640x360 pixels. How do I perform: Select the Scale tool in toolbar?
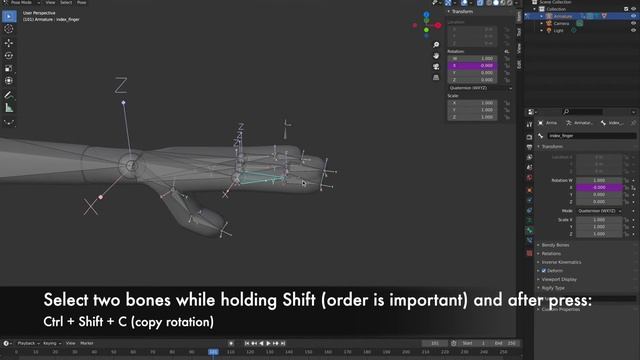9,68
